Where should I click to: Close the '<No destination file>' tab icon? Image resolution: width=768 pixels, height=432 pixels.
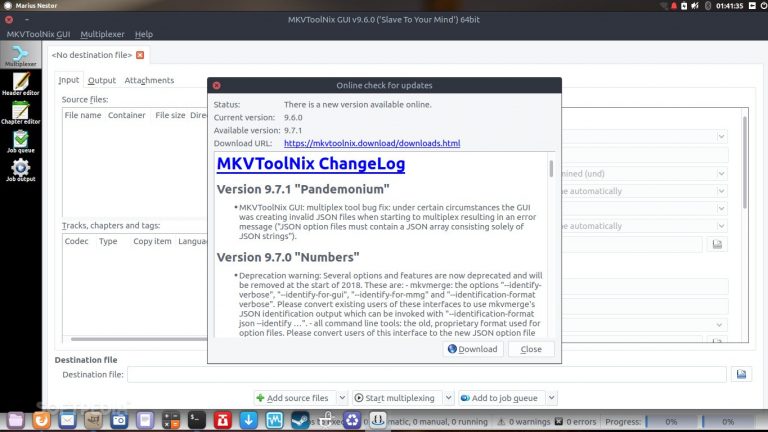(140, 55)
